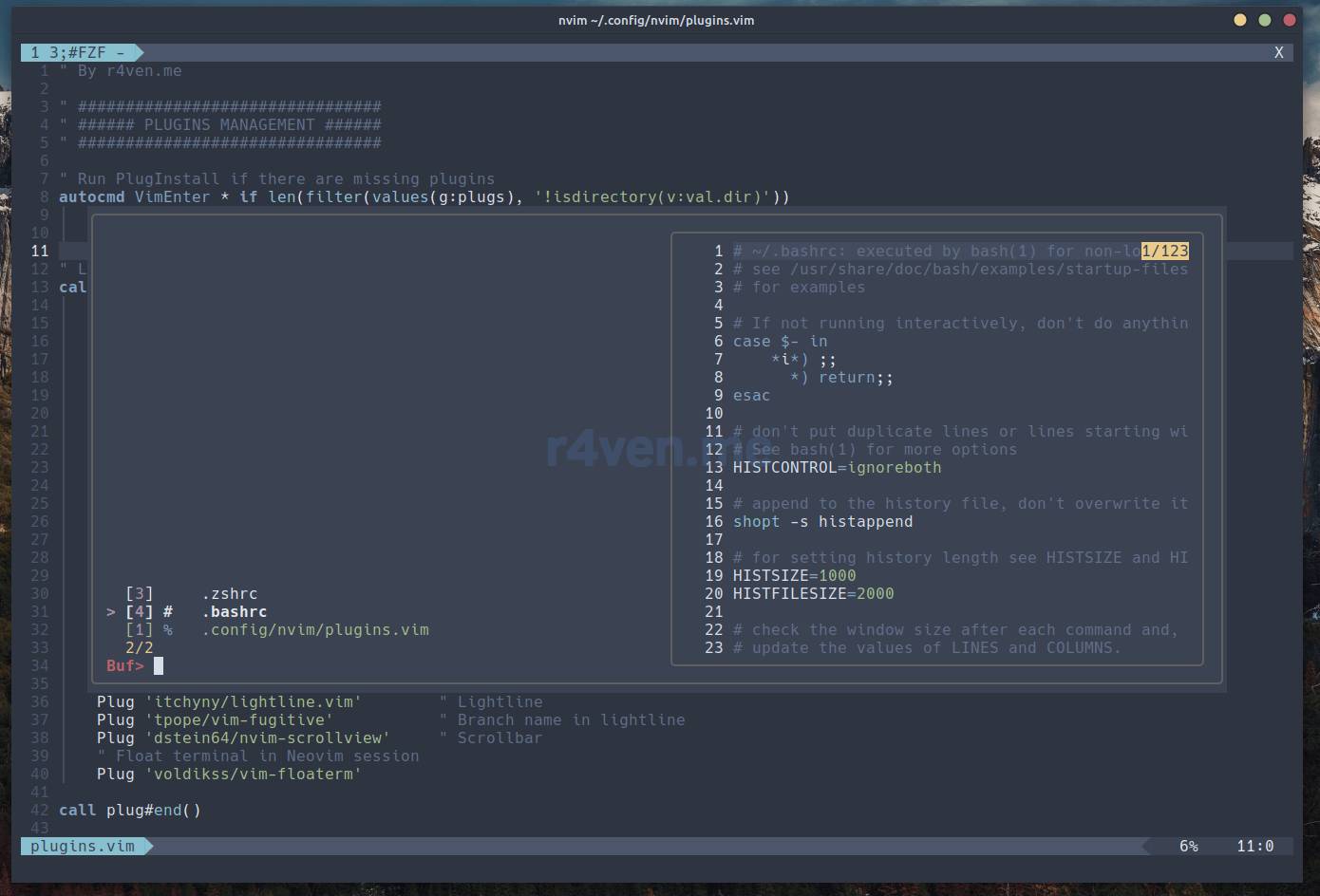Click the Plug 'voldikss/vim-floaterm' line
Image resolution: width=1320 pixels, height=896 pixels.
coord(229,775)
